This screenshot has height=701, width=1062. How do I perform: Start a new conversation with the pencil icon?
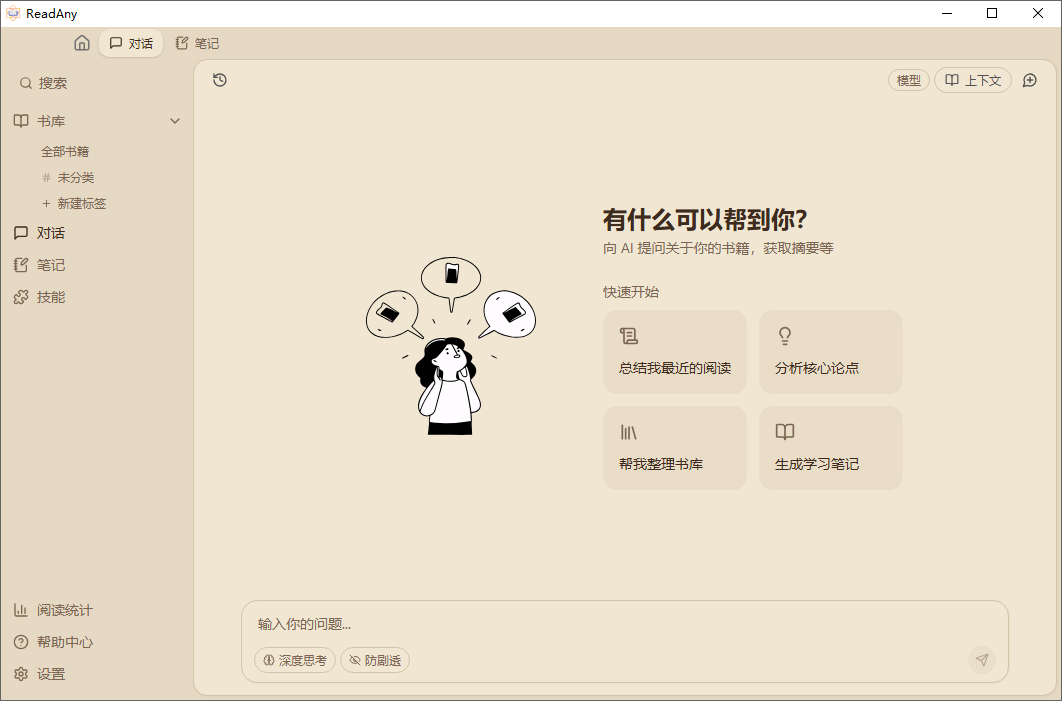(x=1029, y=80)
